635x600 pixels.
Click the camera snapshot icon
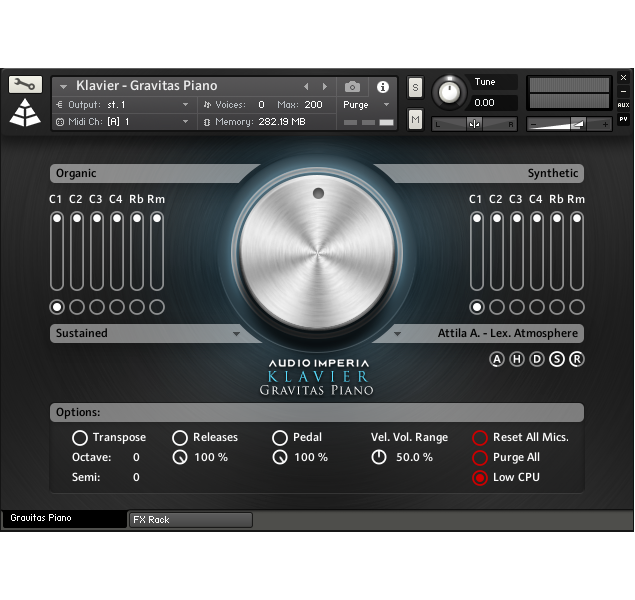[x=352, y=87]
